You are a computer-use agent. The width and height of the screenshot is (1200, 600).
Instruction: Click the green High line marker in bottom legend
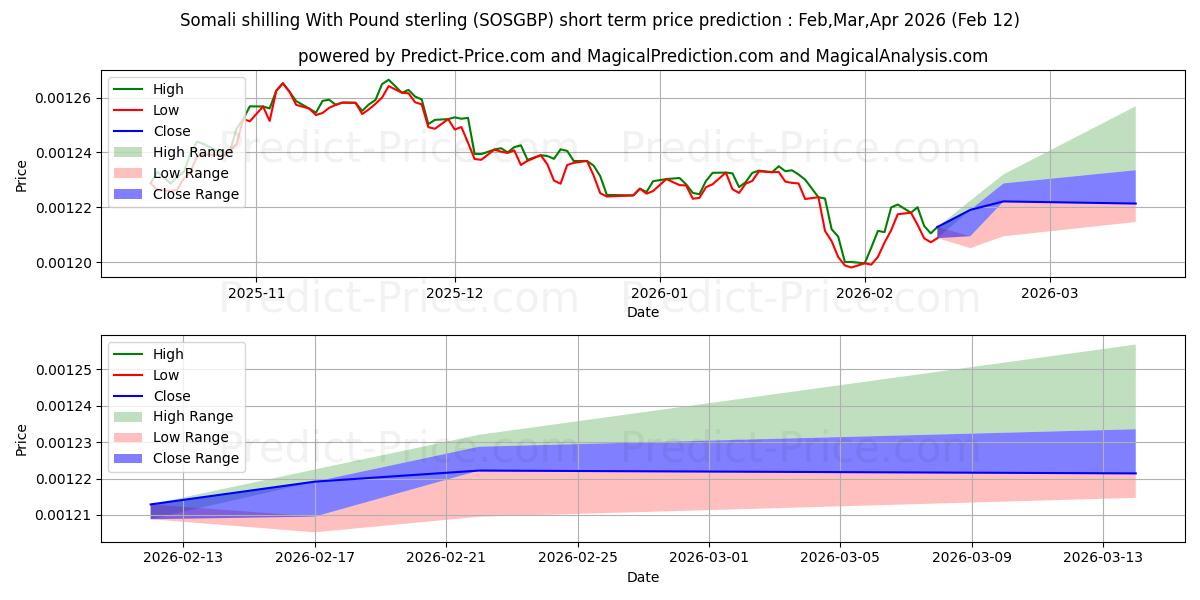[130, 355]
